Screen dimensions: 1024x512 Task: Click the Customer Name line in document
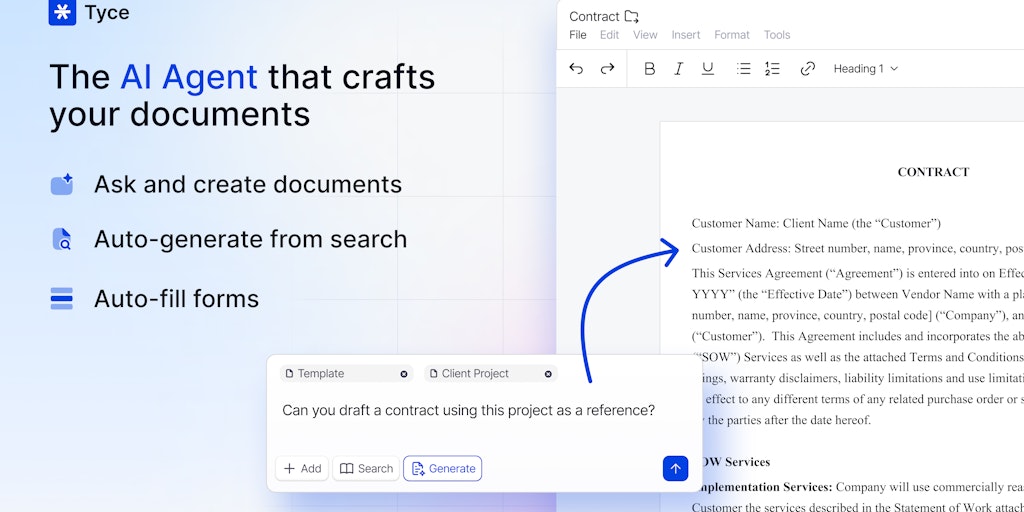point(816,223)
